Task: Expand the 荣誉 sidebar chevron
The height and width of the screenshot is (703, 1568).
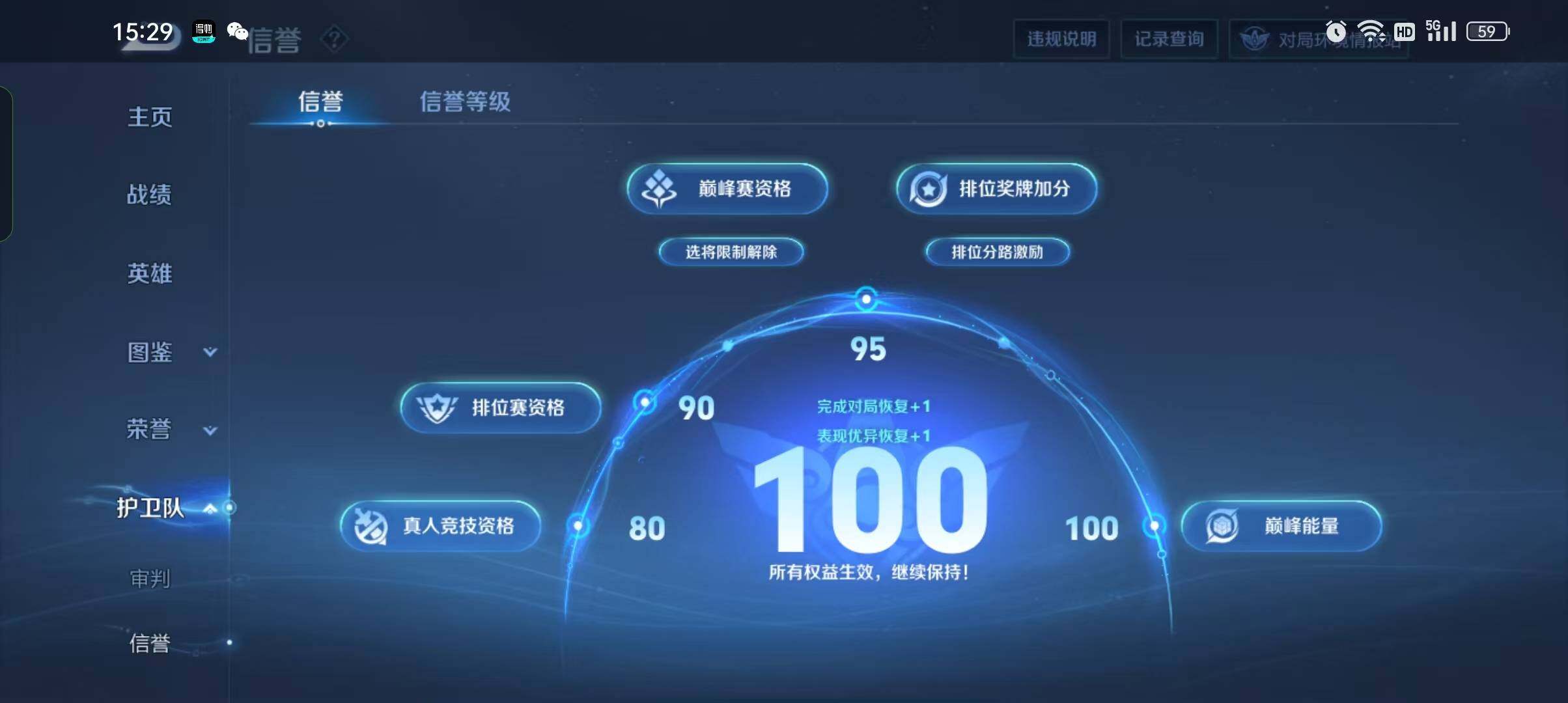Action: click(210, 430)
